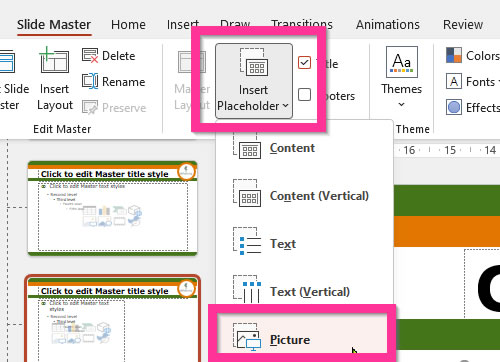Click the Insert Placeholder grid icon

[254, 62]
